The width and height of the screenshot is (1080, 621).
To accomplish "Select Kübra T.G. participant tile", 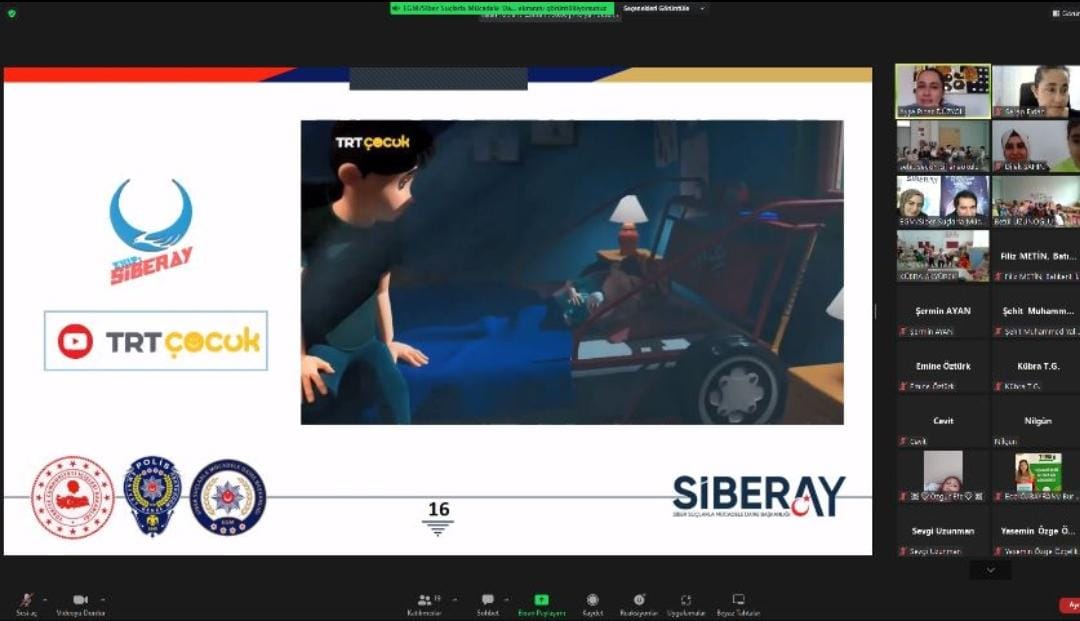I will (1036, 366).
